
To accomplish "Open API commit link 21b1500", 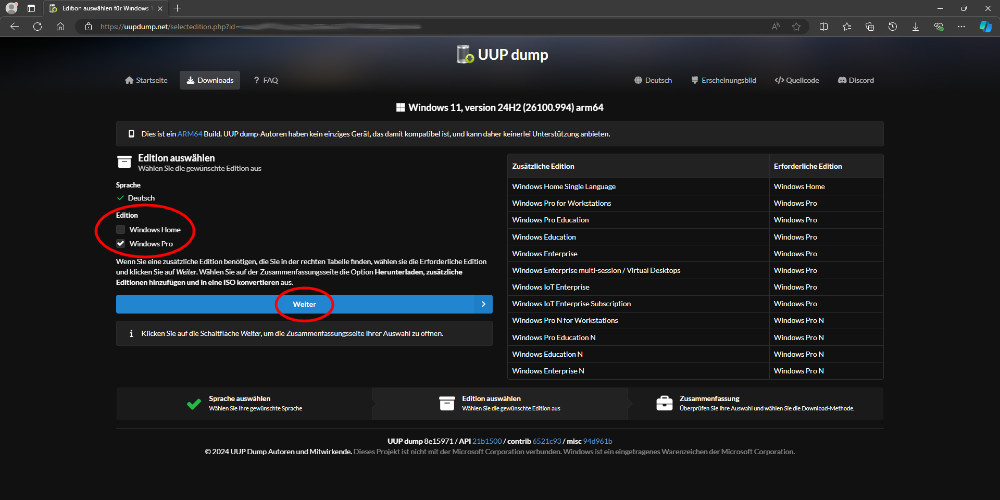I will point(487,441).
